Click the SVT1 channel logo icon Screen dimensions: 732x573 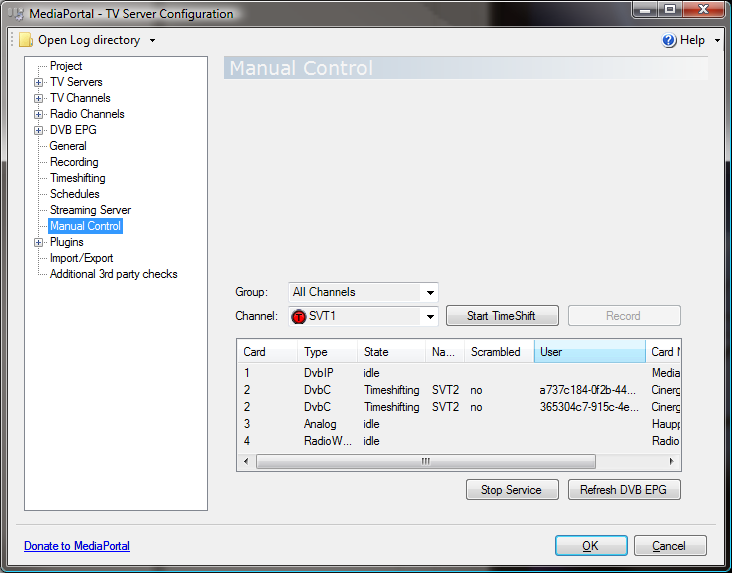click(299, 316)
